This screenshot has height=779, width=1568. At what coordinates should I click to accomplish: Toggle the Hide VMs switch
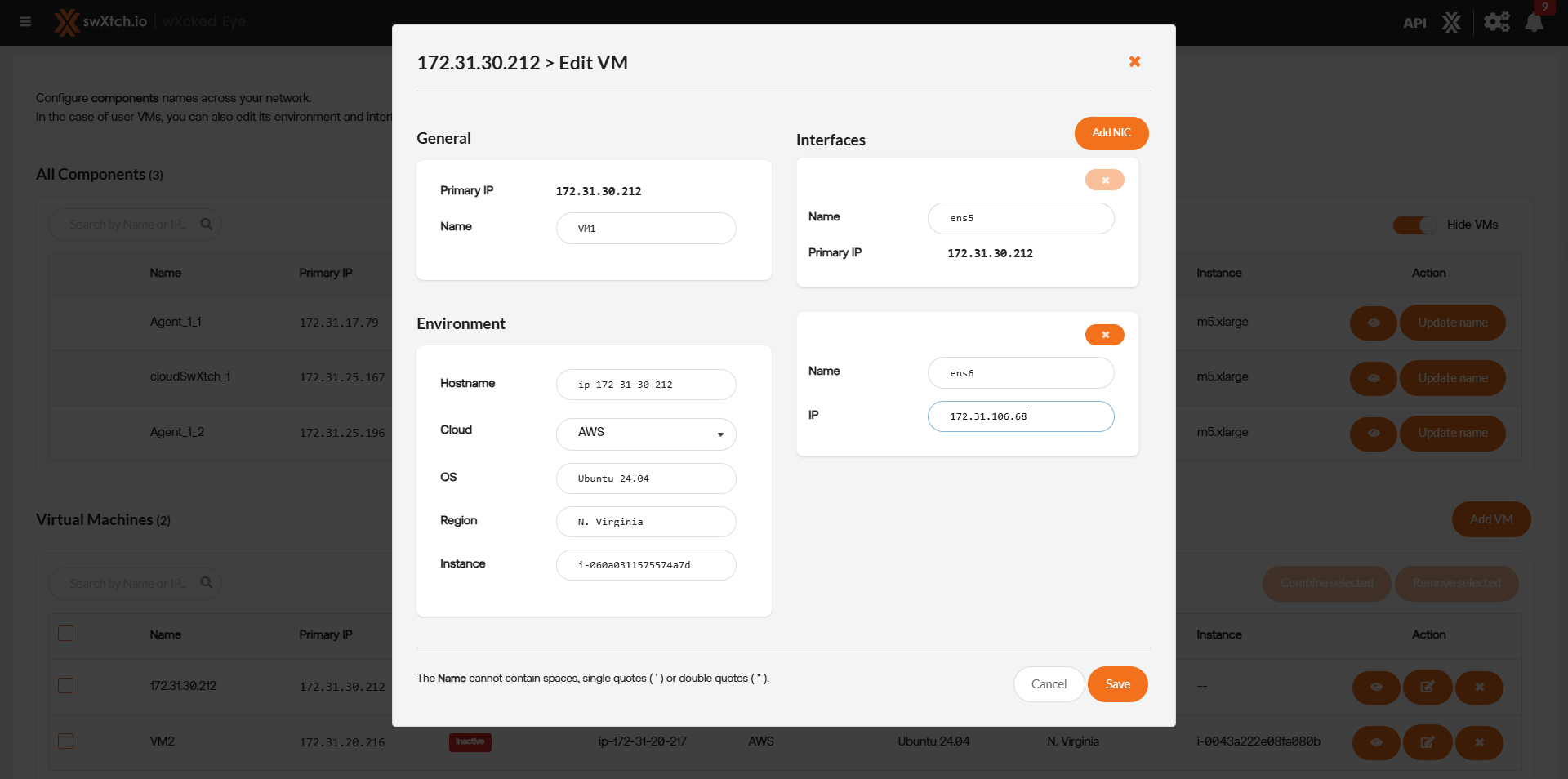click(1414, 225)
